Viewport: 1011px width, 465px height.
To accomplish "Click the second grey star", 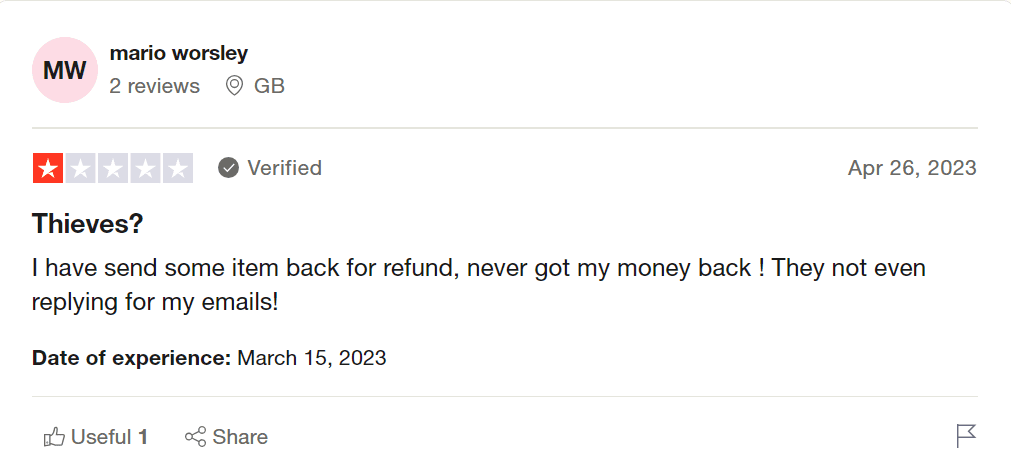I will pyautogui.click(x=81, y=168).
